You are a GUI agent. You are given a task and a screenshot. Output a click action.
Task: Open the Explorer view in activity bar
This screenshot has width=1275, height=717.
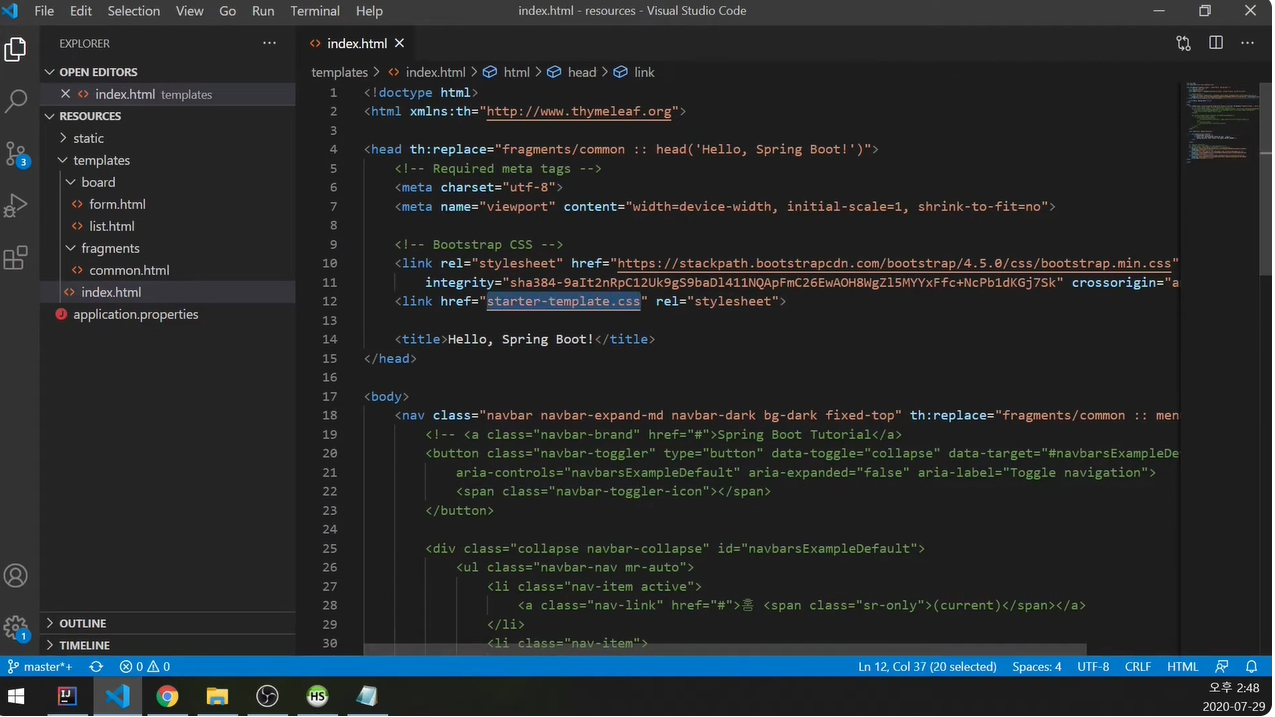pyautogui.click(x=16, y=49)
